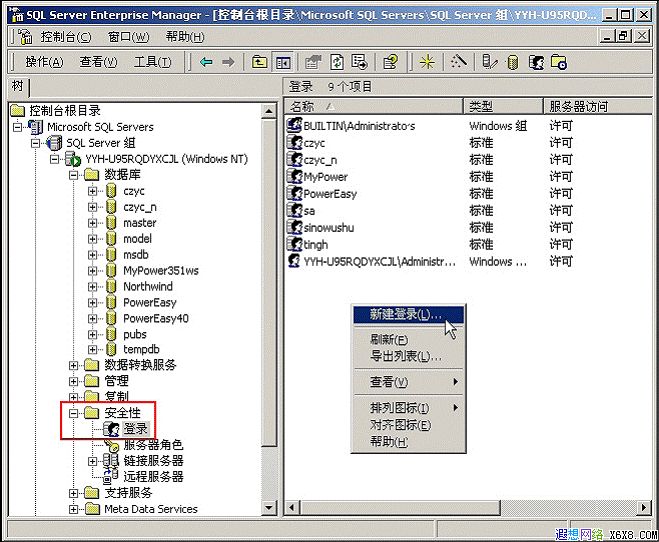This screenshot has height=542, width=659.
Task: Click the master database icon
Action: [x=111, y=223]
